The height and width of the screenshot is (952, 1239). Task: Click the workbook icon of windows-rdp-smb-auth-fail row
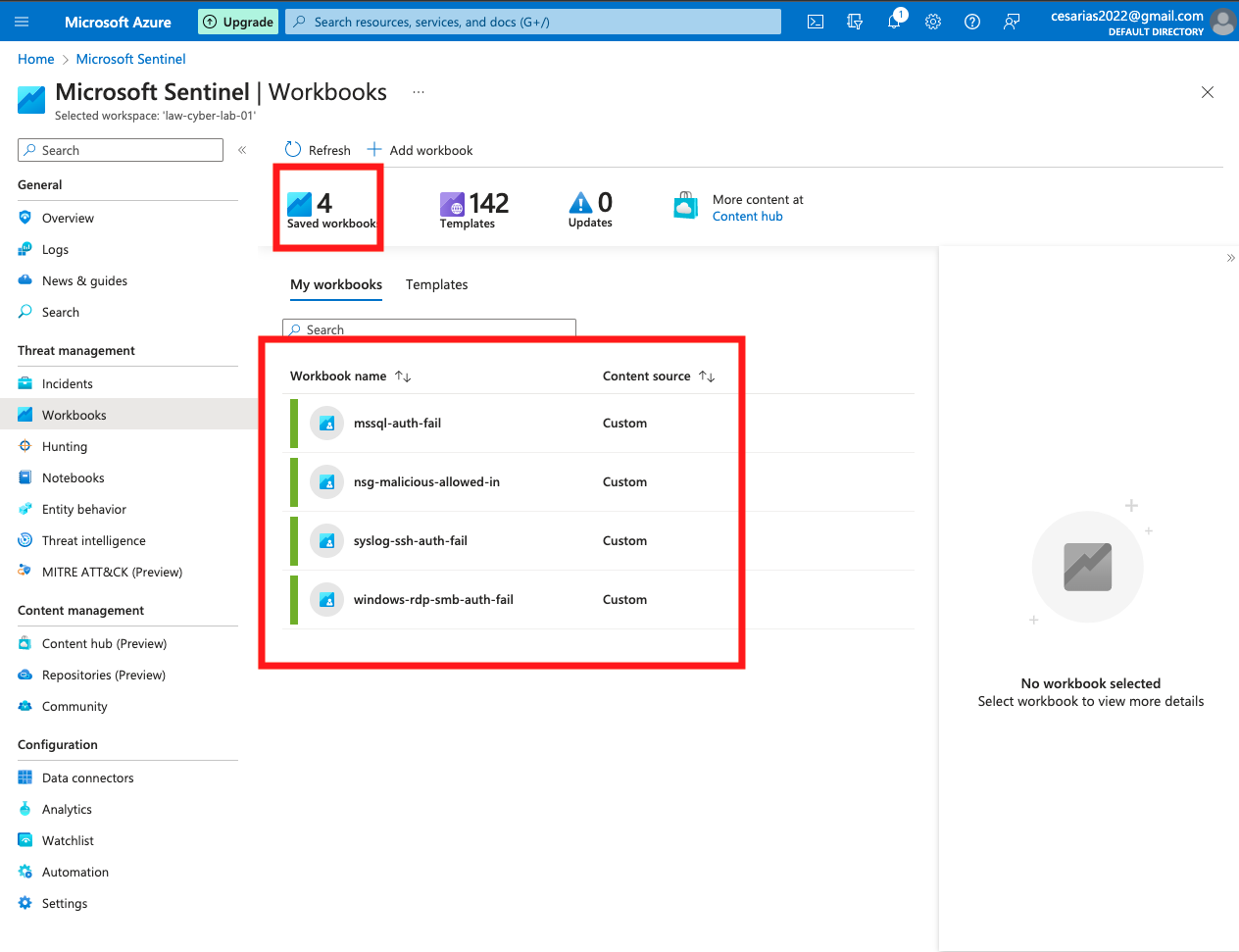point(327,600)
